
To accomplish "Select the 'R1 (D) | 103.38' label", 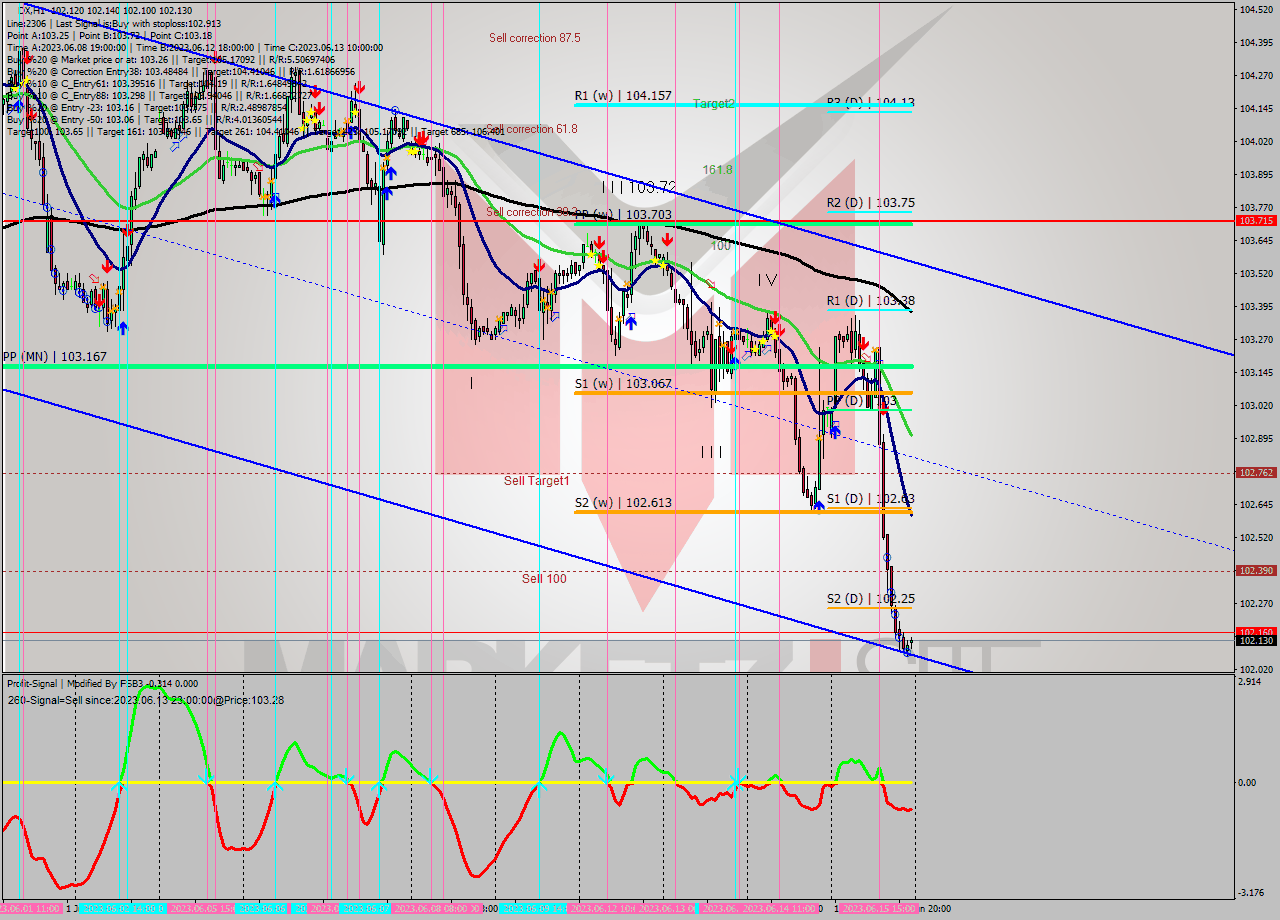I will (x=871, y=300).
